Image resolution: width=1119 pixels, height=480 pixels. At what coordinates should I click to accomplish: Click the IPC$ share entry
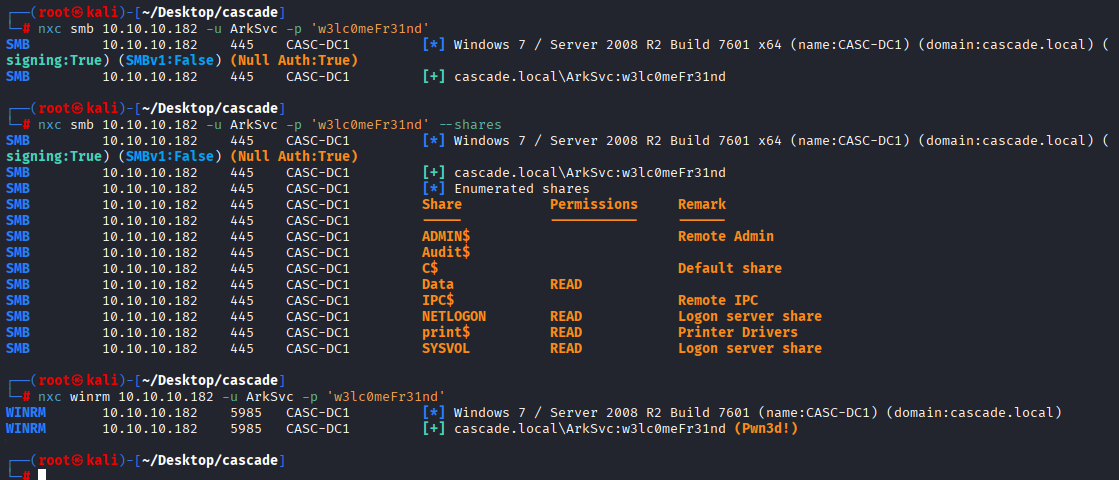438,300
